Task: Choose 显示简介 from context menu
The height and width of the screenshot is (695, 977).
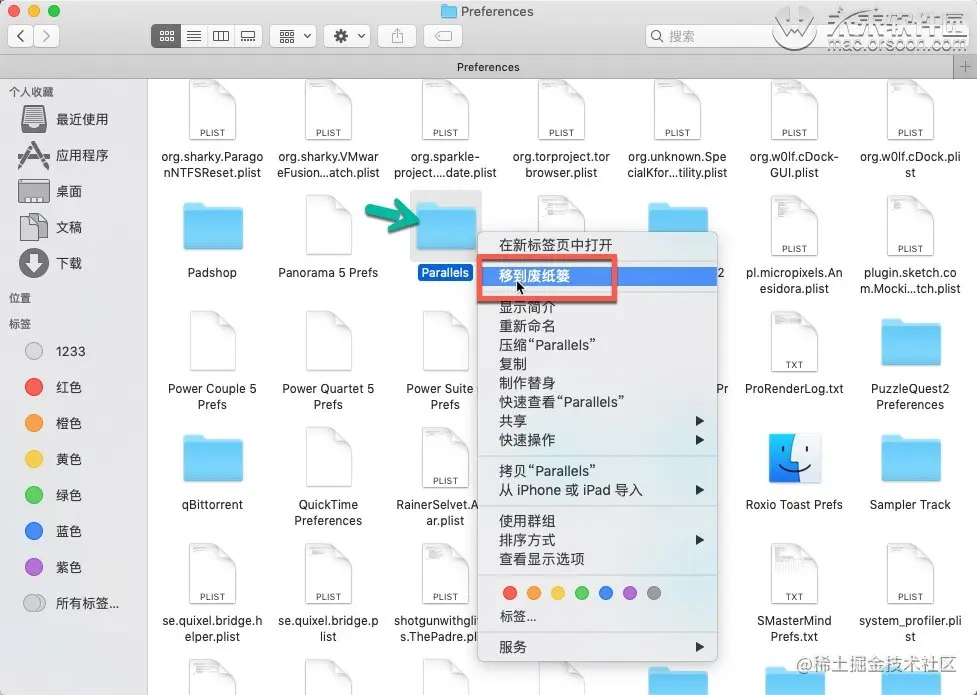Action: click(x=598, y=307)
